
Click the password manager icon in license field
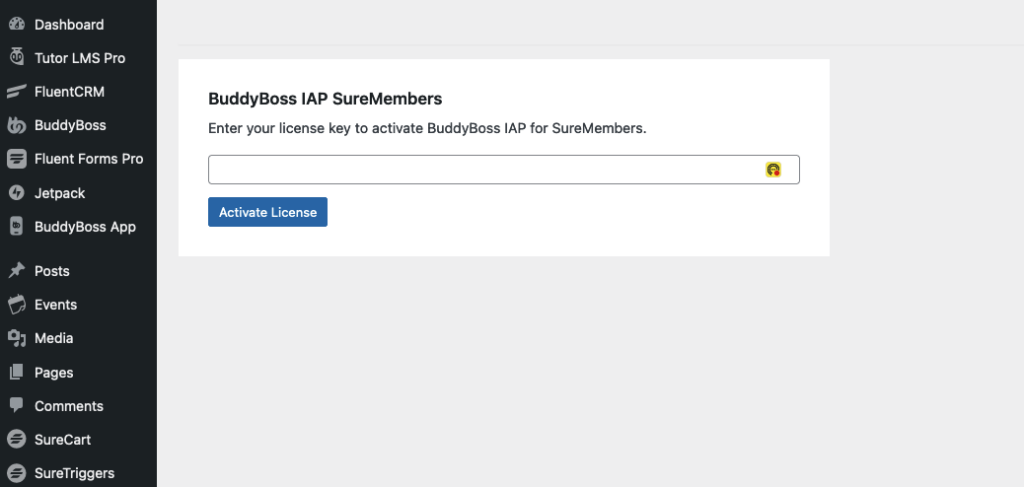pyautogui.click(x=773, y=170)
